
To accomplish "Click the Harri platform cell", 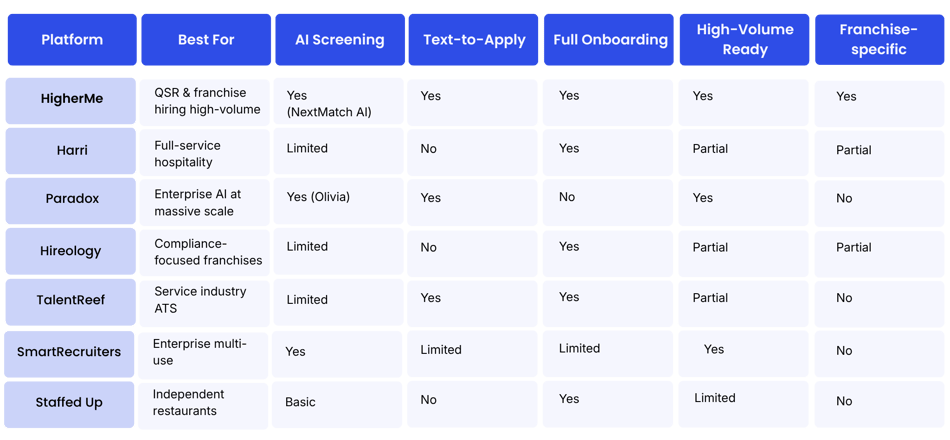I will tap(71, 151).
